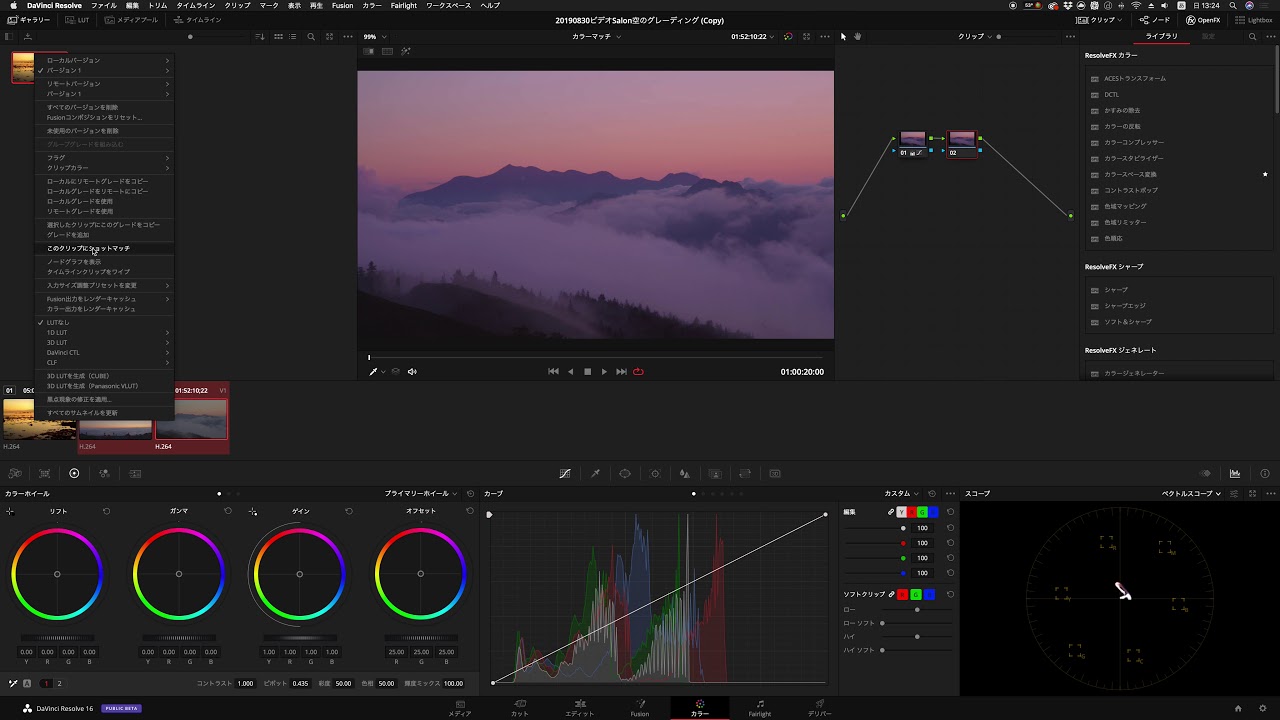This screenshot has height=720, width=1280.
Task: Reset the Gamma color wheel
Action: tap(227, 511)
